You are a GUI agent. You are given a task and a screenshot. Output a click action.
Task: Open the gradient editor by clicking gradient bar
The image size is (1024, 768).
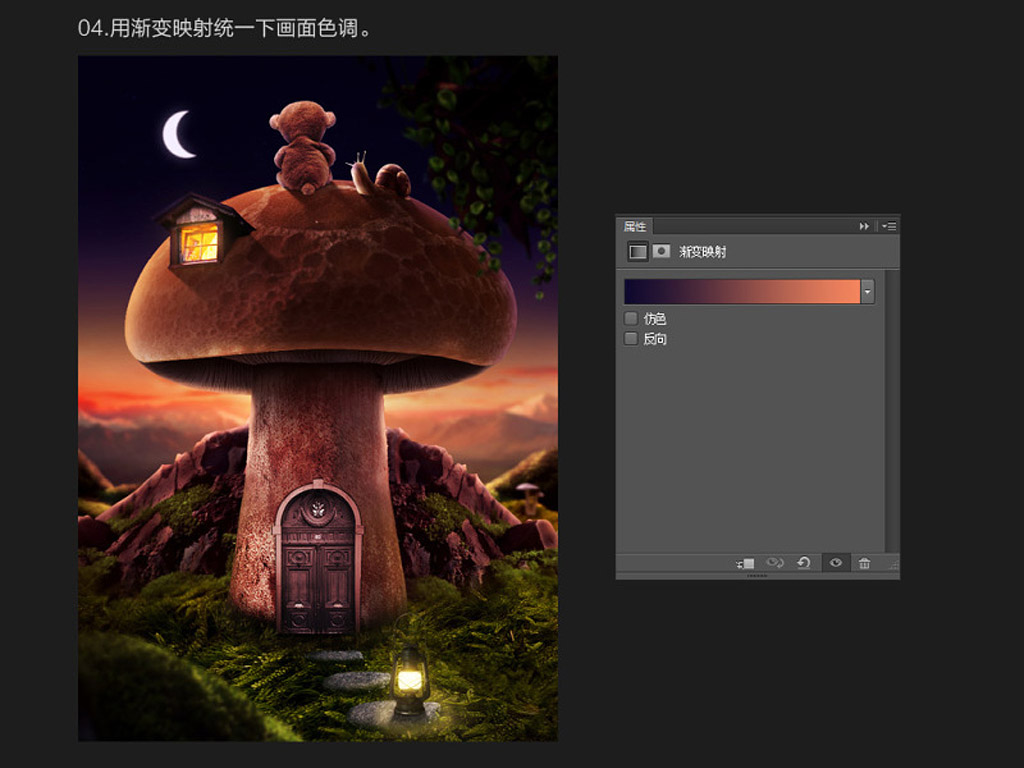(742, 291)
